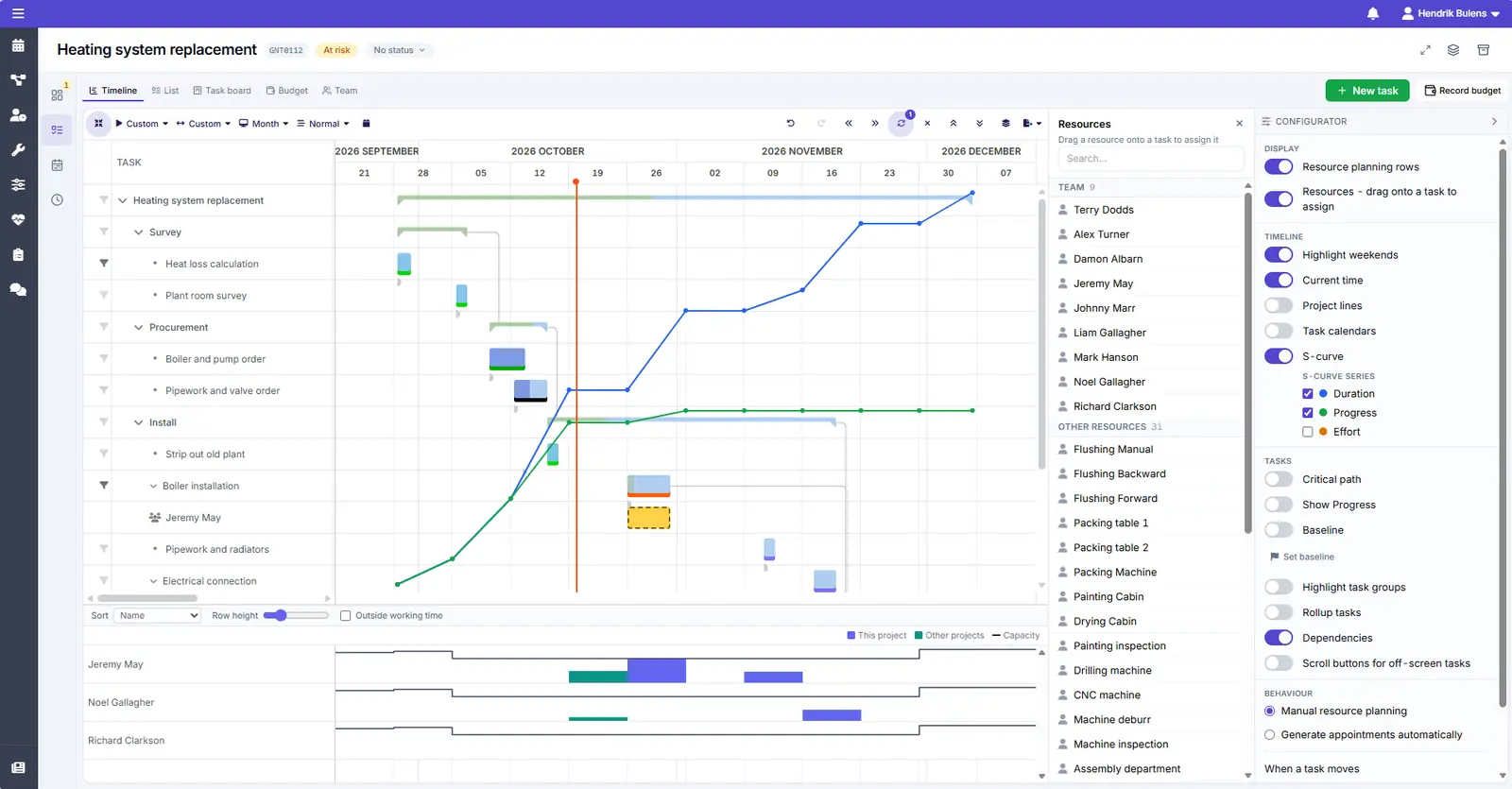This screenshot has height=789, width=1512.
Task: Disable Highlight weekends switch
Action: 1279,254
